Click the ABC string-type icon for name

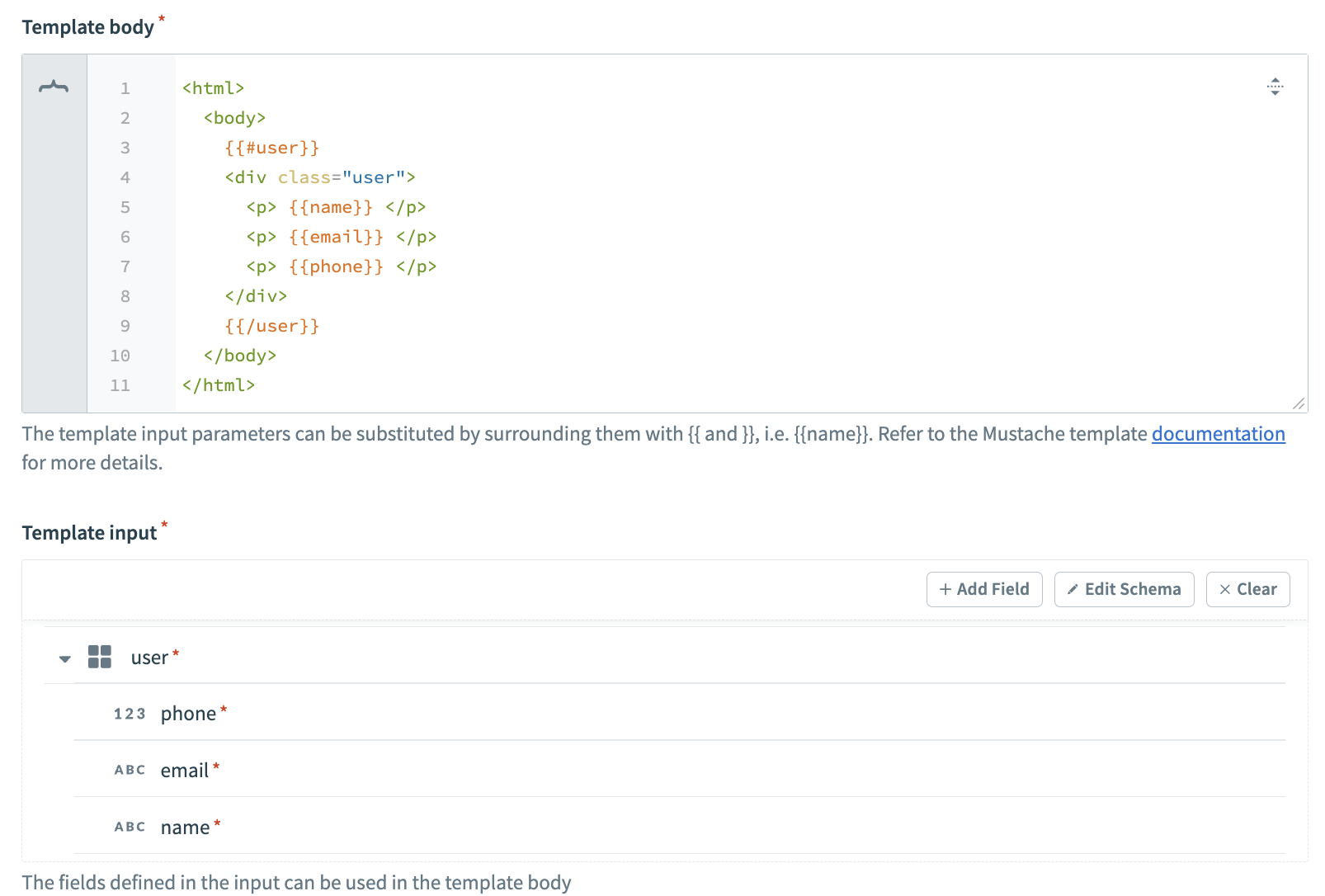(129, 826)
